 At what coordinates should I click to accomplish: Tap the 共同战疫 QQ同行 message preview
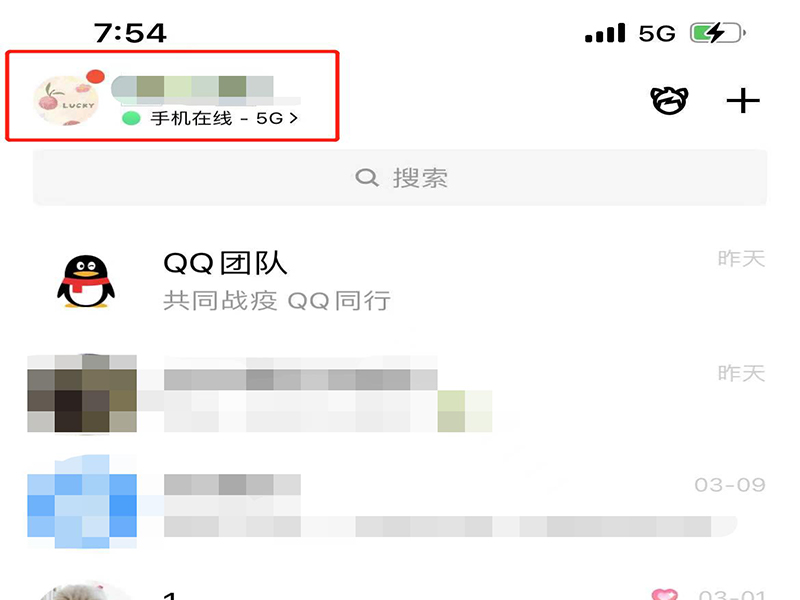277,301
